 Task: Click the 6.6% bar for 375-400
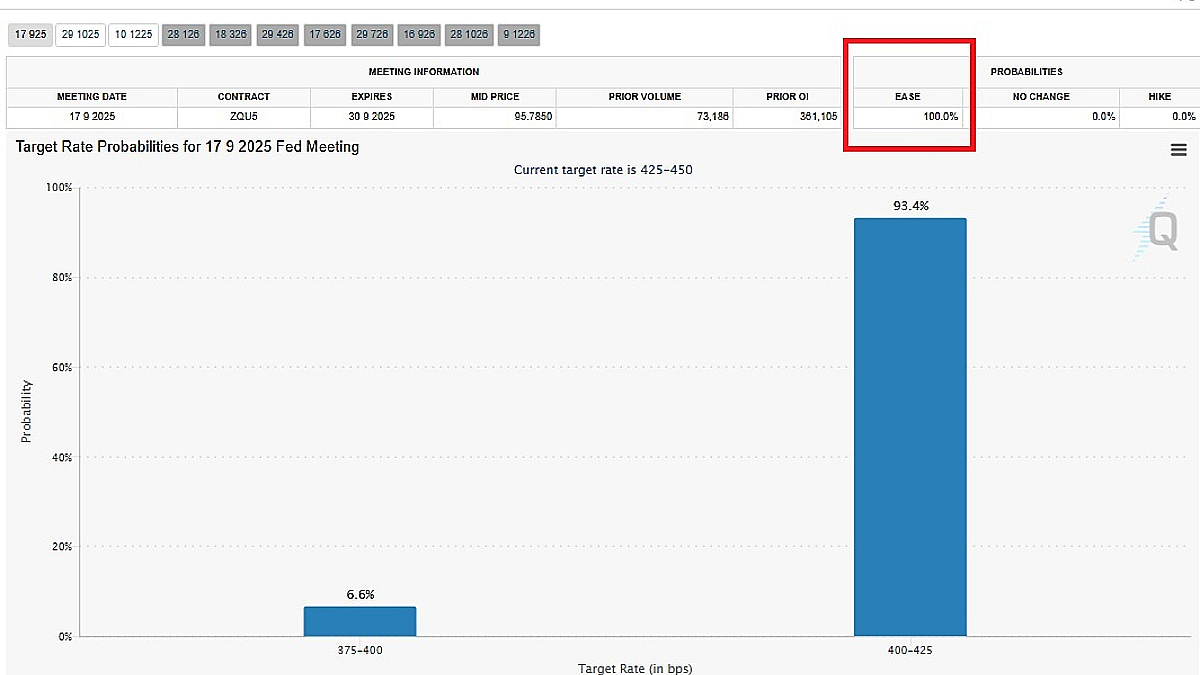click(360, 621)
